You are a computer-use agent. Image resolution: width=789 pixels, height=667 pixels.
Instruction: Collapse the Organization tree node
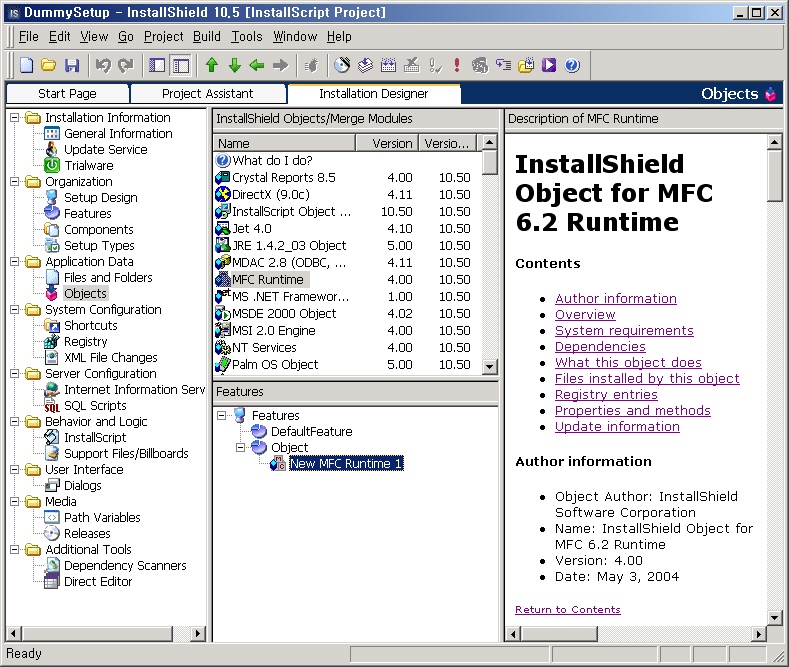pyautogui.click(x=15, y=182)
